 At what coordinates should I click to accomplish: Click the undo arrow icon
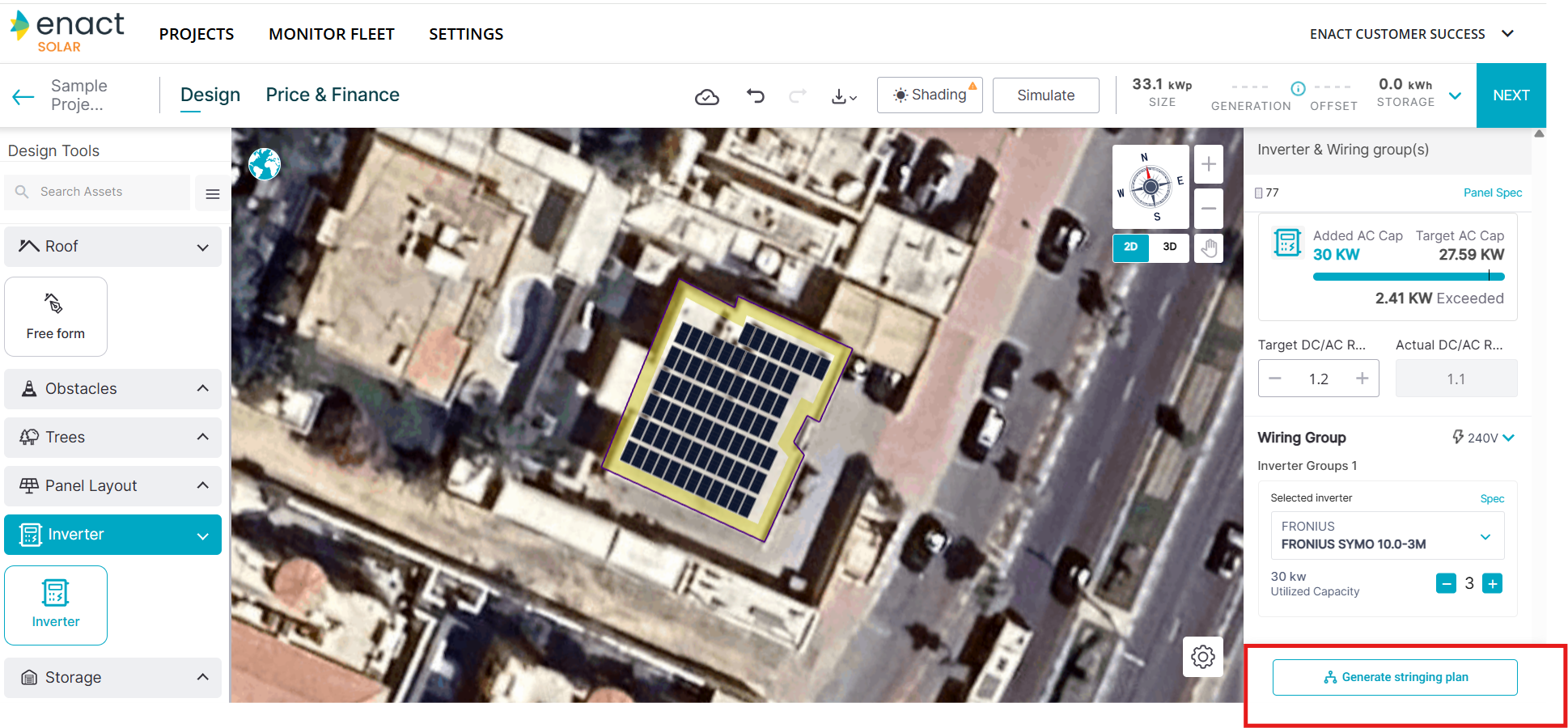755,96
